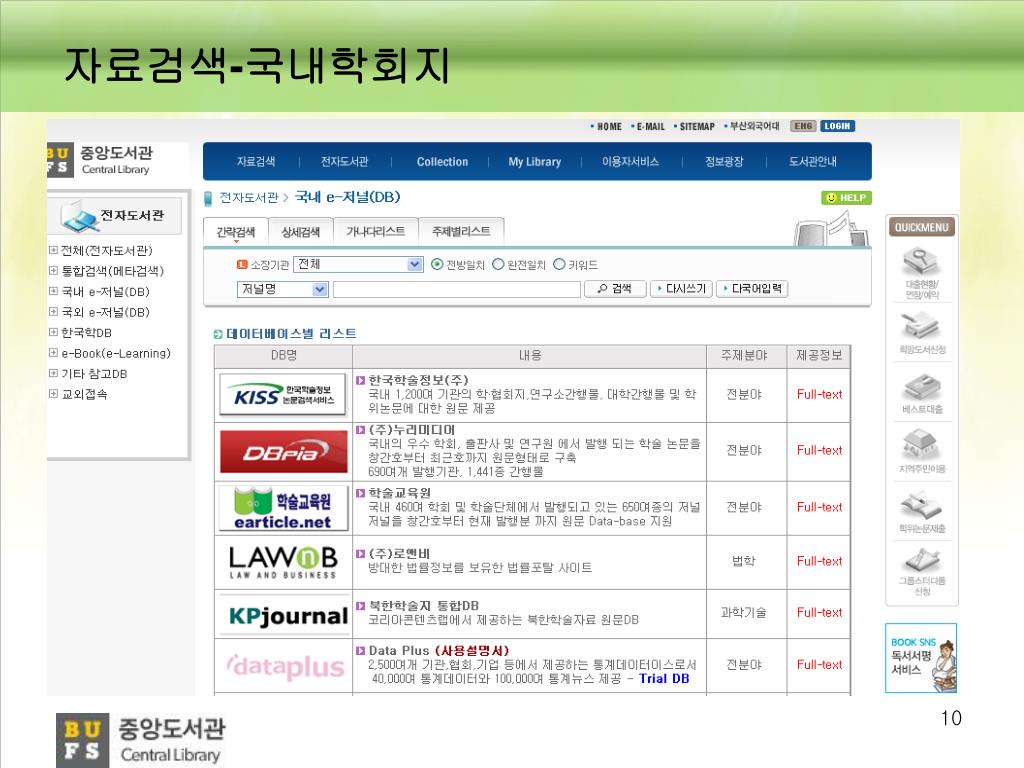
Task: Select the 키워드 radio button
Action: pos(559,264)
